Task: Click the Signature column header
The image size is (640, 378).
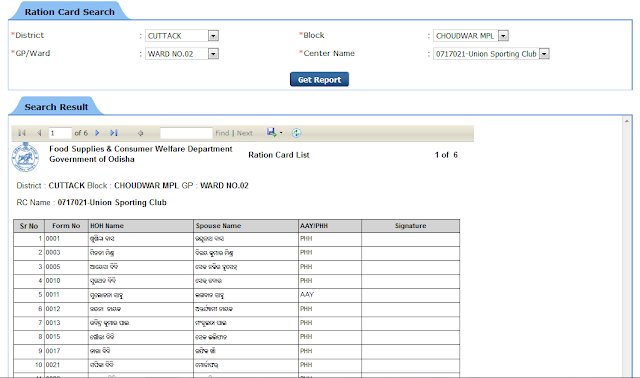Action: click(410, 226)
